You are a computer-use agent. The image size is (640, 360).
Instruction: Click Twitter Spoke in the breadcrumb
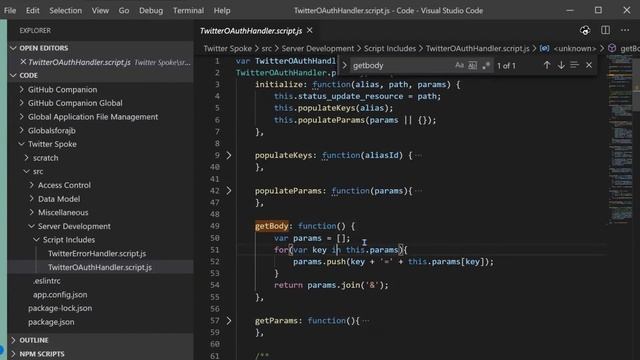[227, 49]
